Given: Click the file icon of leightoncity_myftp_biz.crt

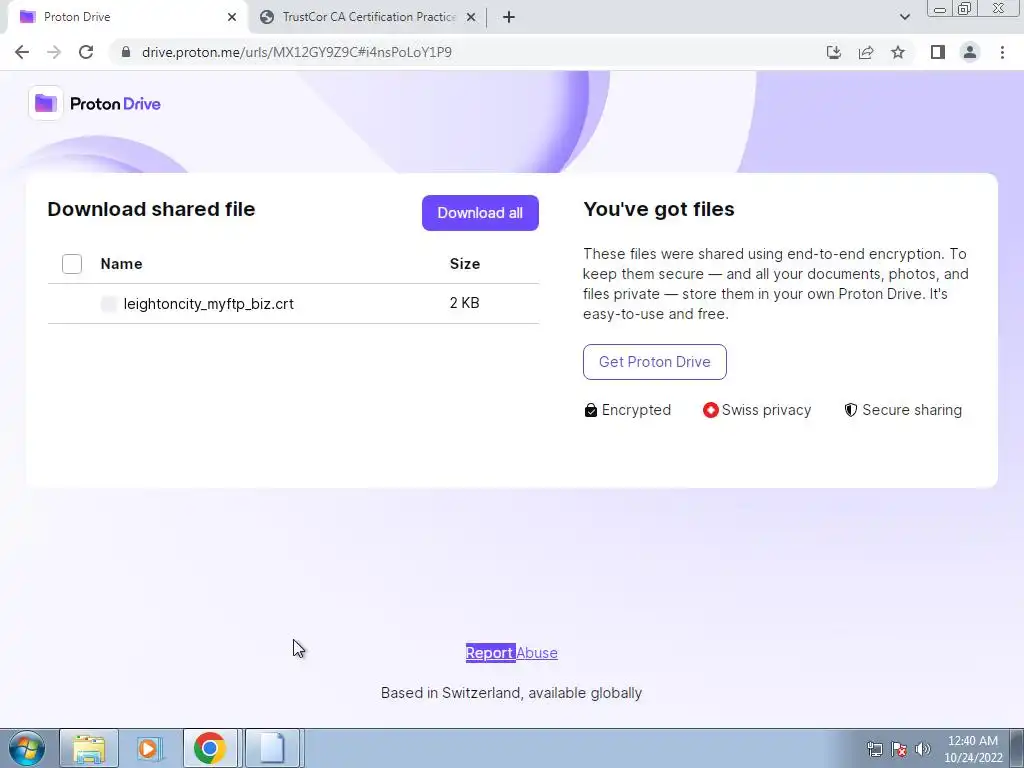Looking at the screenshot, I should point(109,304).
